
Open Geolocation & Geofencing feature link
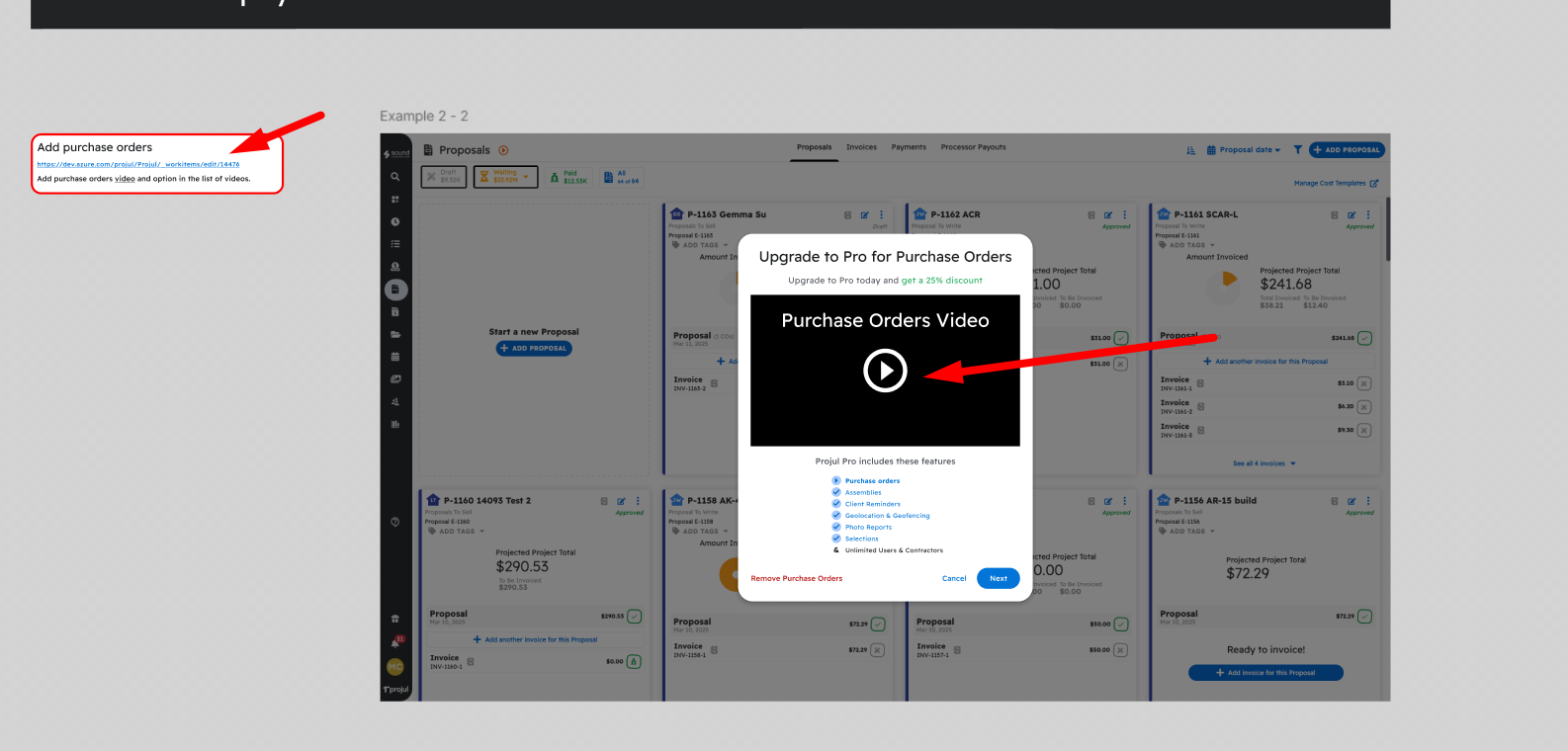887,516
